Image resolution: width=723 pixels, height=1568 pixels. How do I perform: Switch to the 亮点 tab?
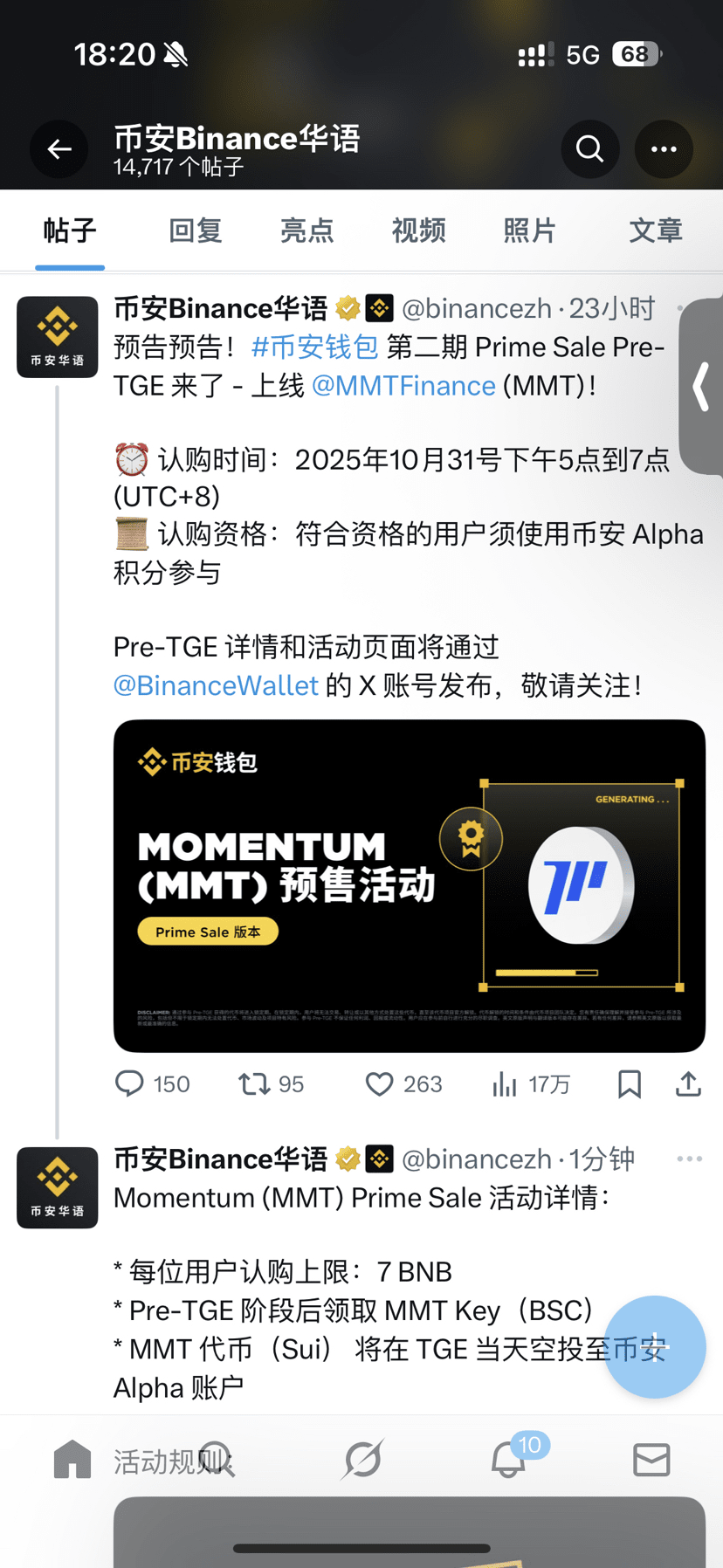point(306,230)
